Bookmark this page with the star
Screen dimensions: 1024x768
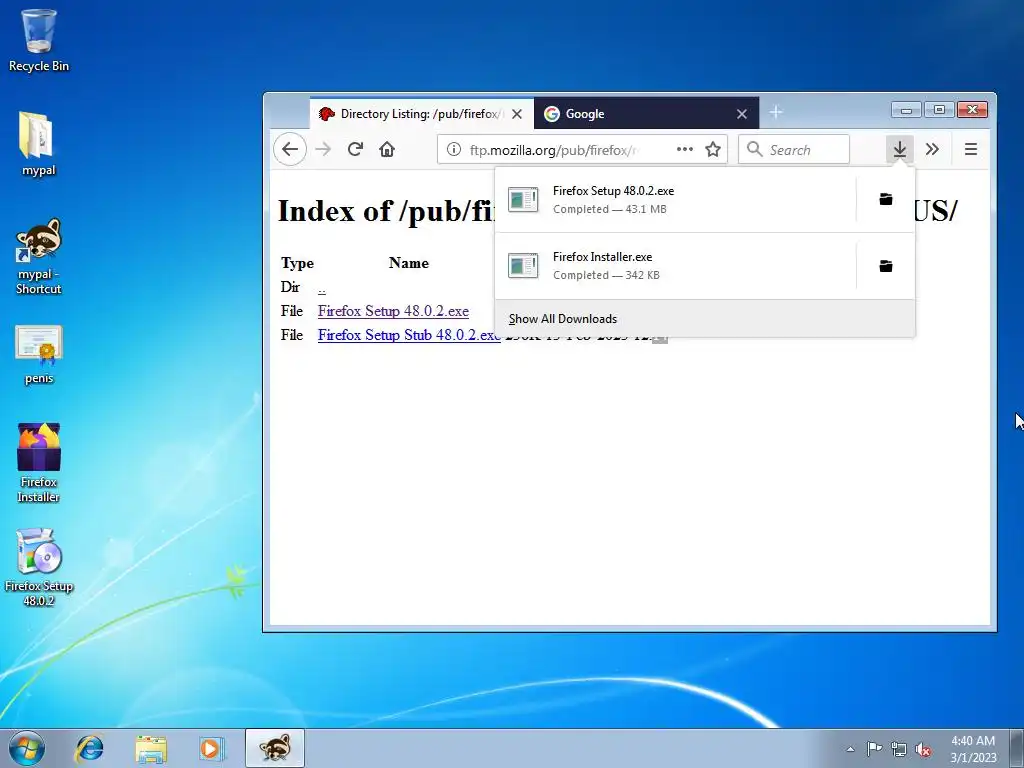tap(712, 150)
